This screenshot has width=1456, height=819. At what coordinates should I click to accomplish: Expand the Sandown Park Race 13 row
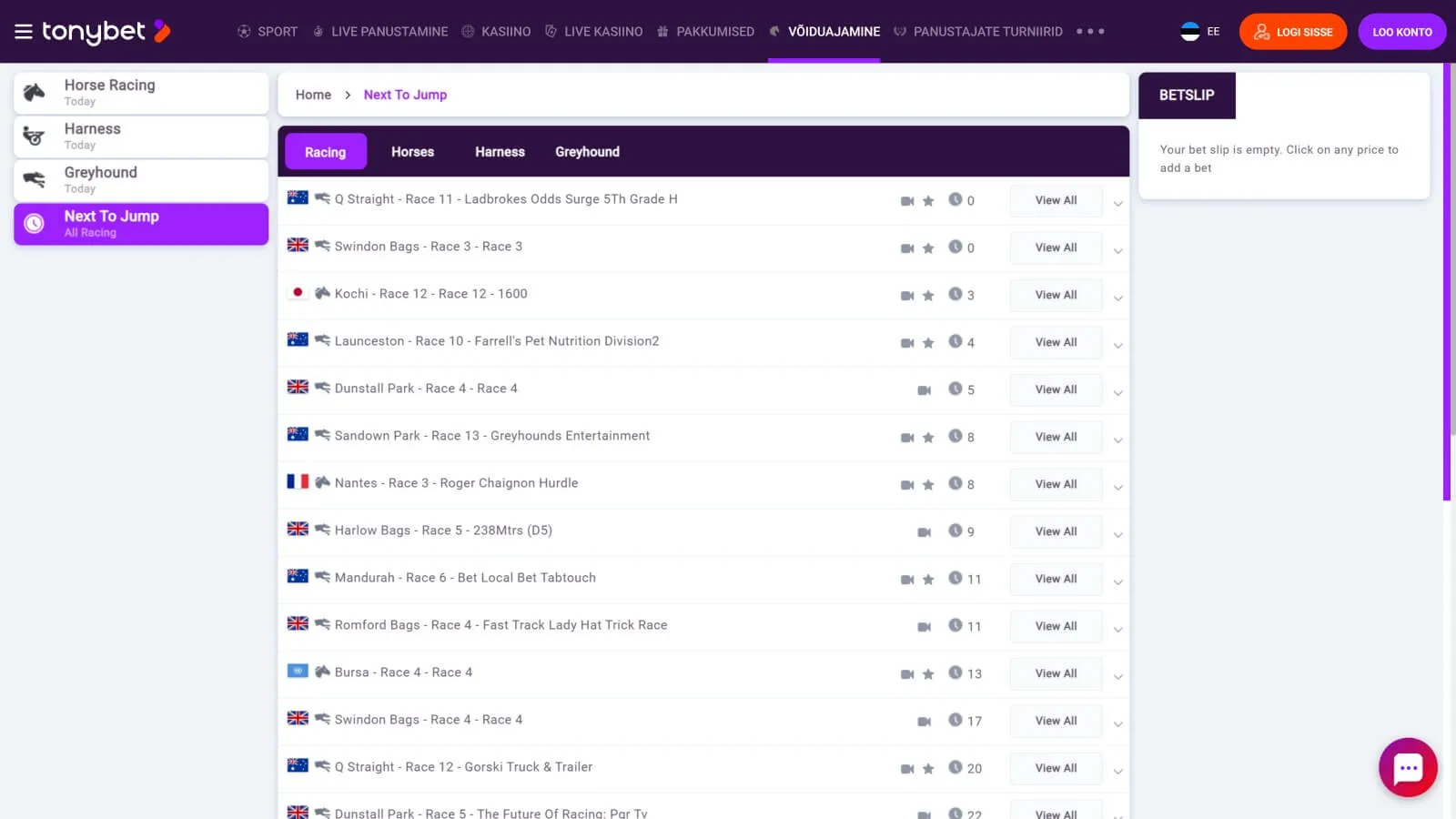point(1117,439)
